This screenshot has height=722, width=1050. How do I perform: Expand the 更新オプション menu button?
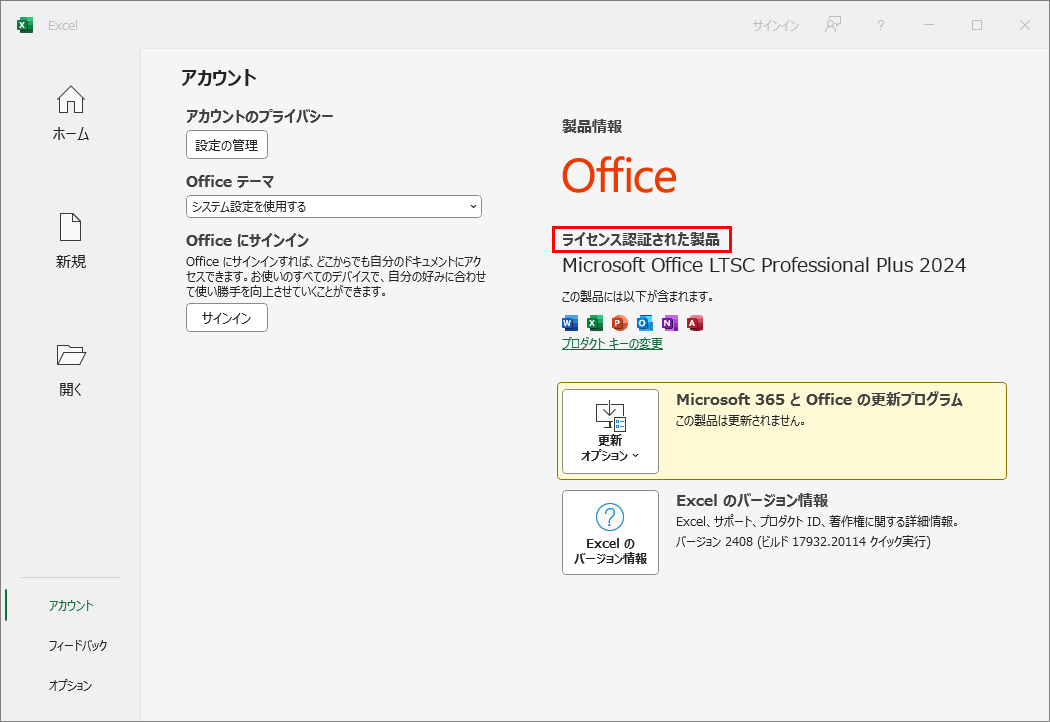click(610, 431)
